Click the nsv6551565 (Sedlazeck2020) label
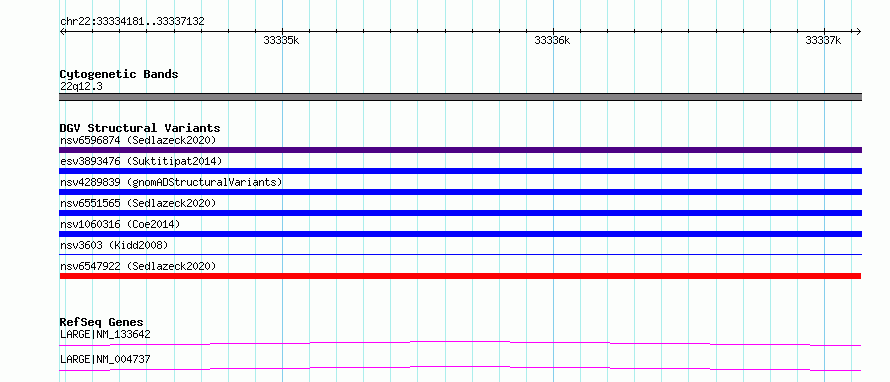This screenshot has height=382, width=890. [x=138, y=203]
